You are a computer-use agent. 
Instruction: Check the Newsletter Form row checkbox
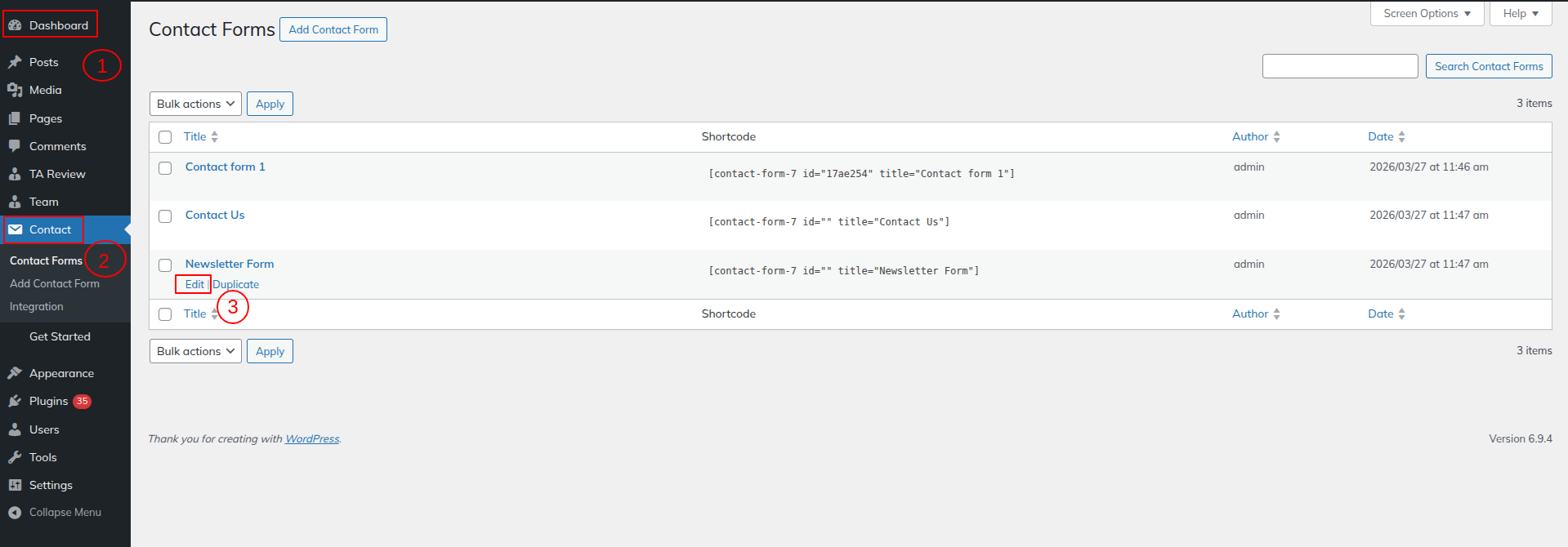click(165, 265)
